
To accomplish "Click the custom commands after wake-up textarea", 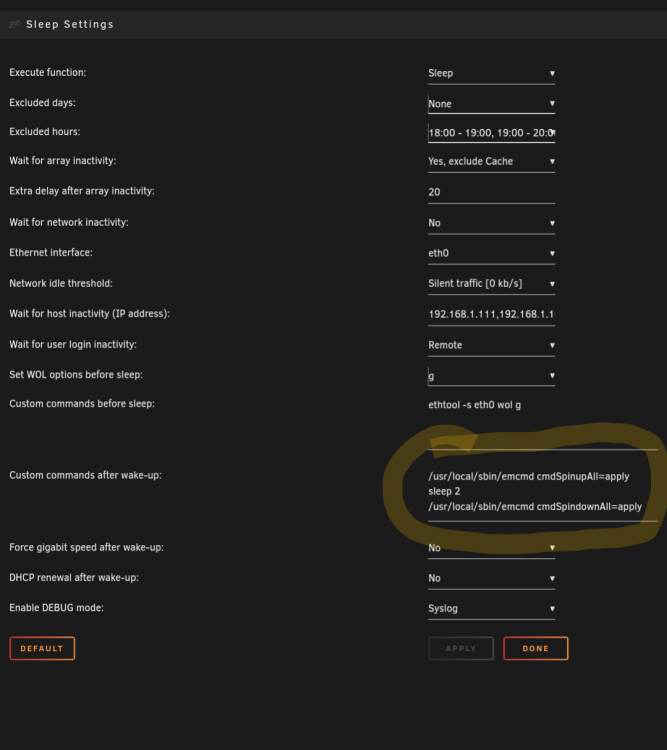I will (543, 493).
